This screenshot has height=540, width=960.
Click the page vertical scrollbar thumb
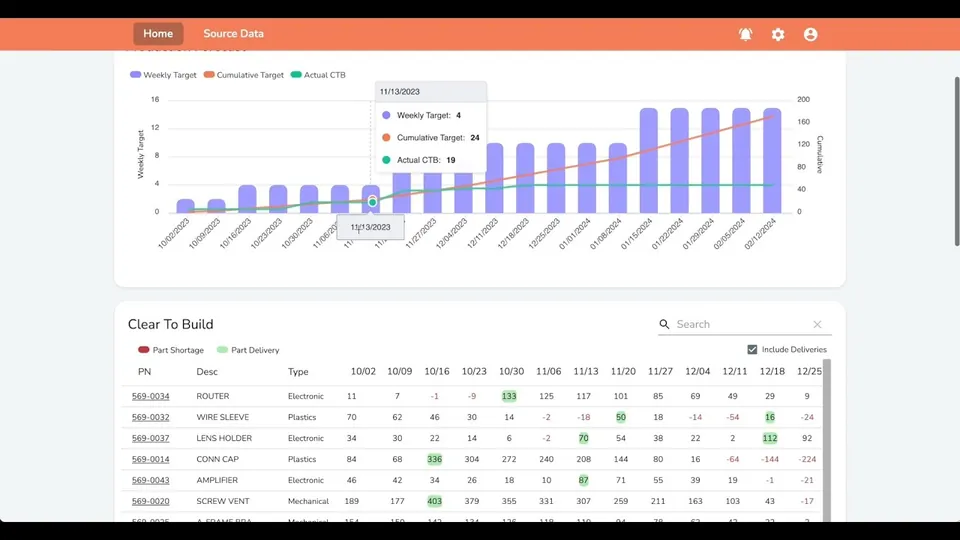click(956, 162)
